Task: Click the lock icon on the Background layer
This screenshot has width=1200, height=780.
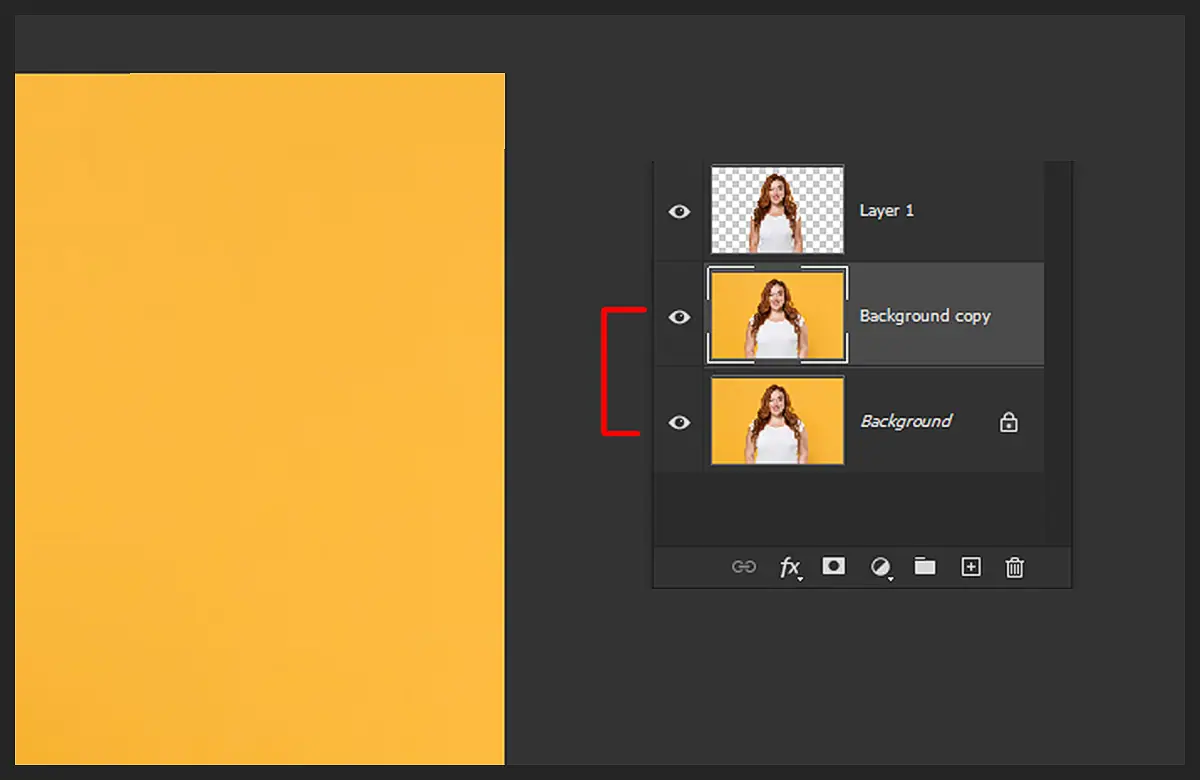Action: [1009, 422]
